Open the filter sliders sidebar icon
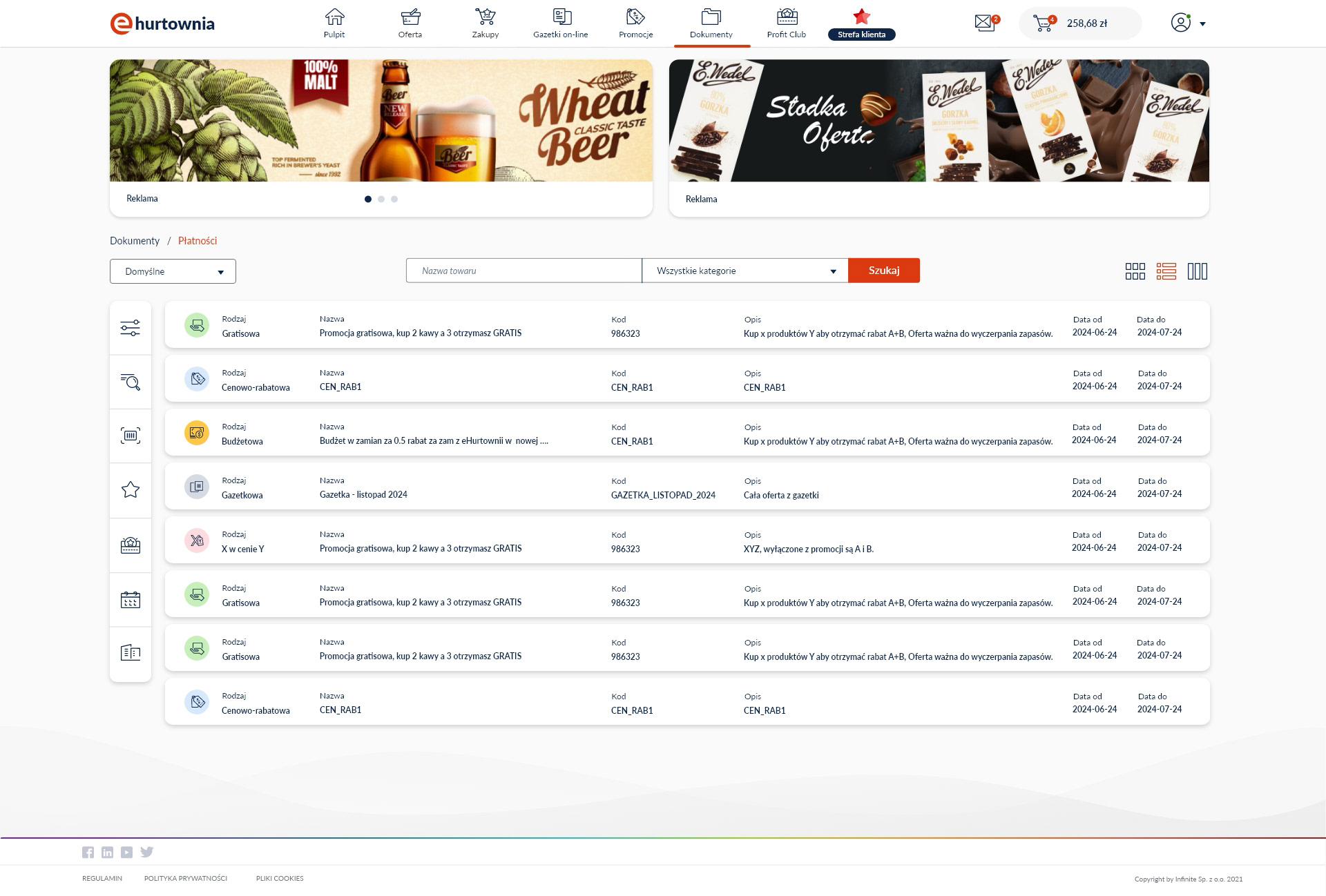This screenshot has width=1326, height=896. tap(131, 328)
